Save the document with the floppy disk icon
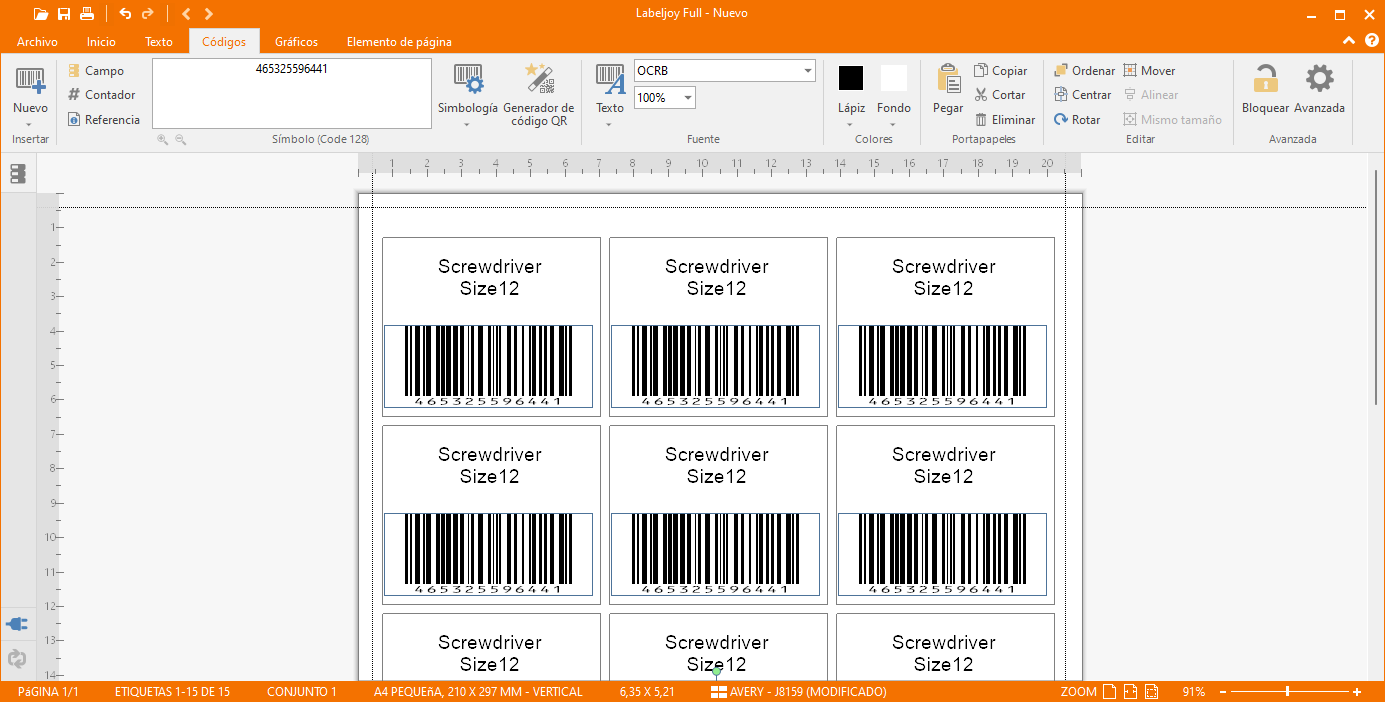This screenshot has width=1385, height=702. pos(64,14)
